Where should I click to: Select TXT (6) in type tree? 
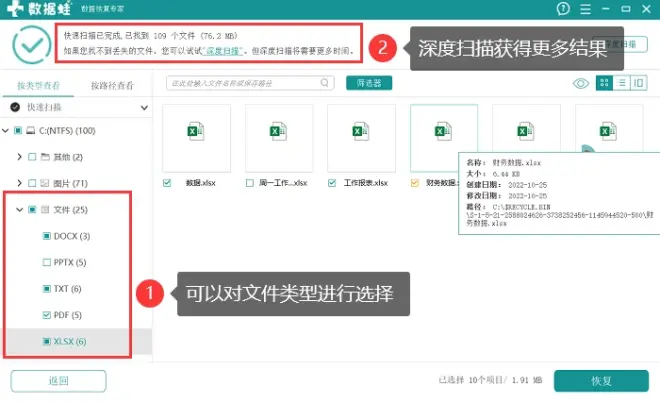tap(67, 289)
